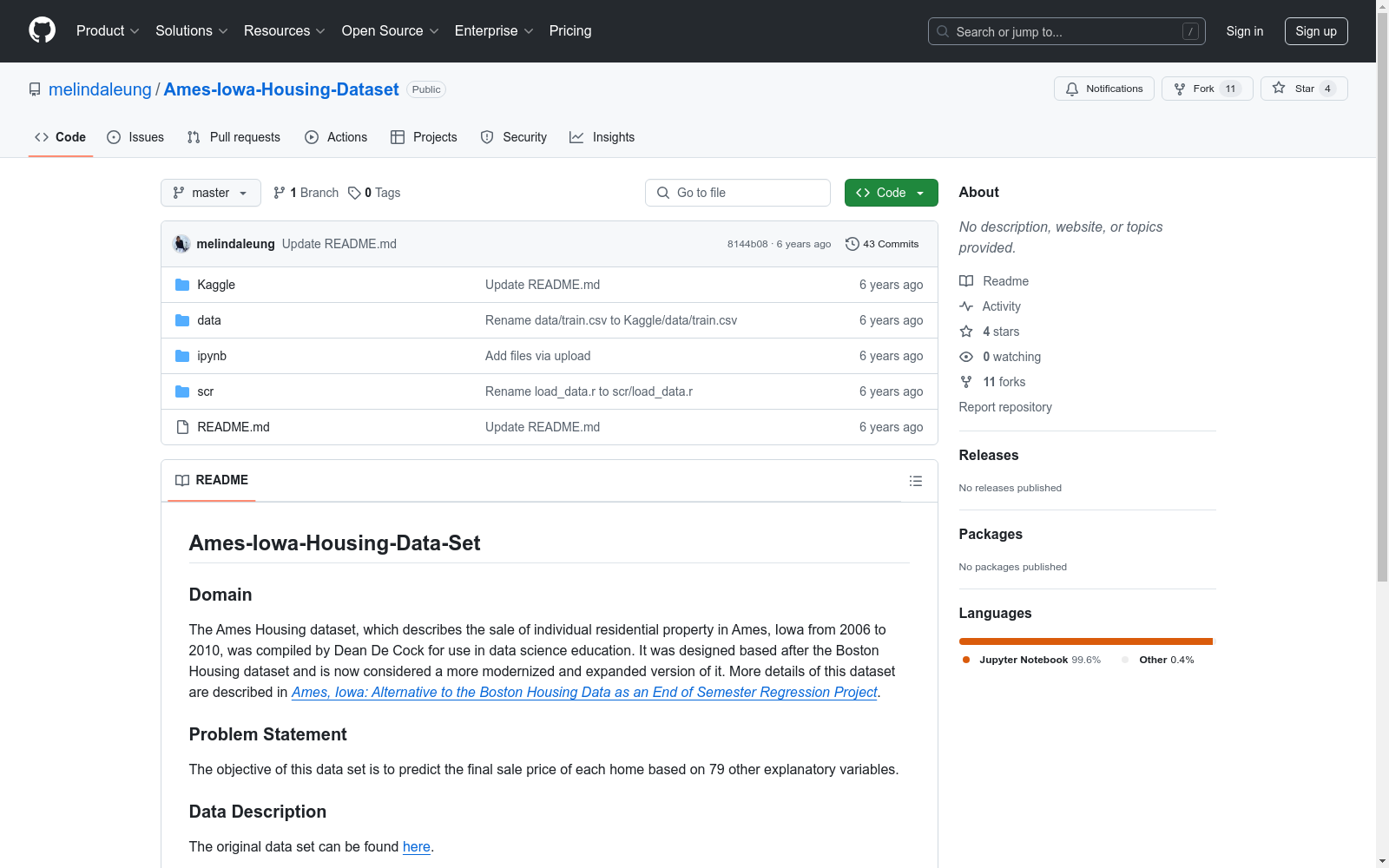Click the Other 0.4% language entry
The image size is (1389, 868).
1158,660
